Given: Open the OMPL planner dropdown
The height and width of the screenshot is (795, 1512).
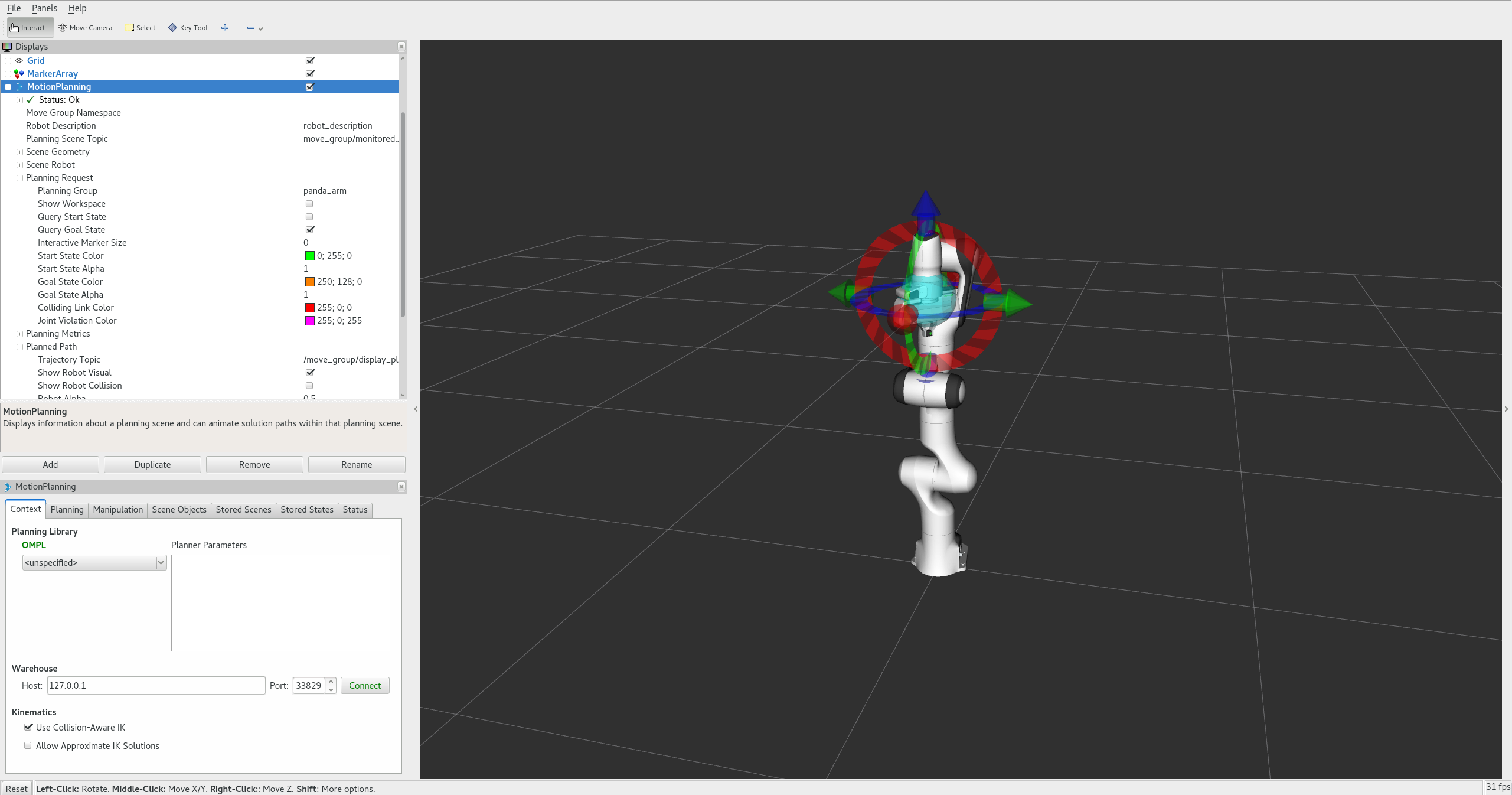Looking at the screenshot, I should (x=94, y=563).
